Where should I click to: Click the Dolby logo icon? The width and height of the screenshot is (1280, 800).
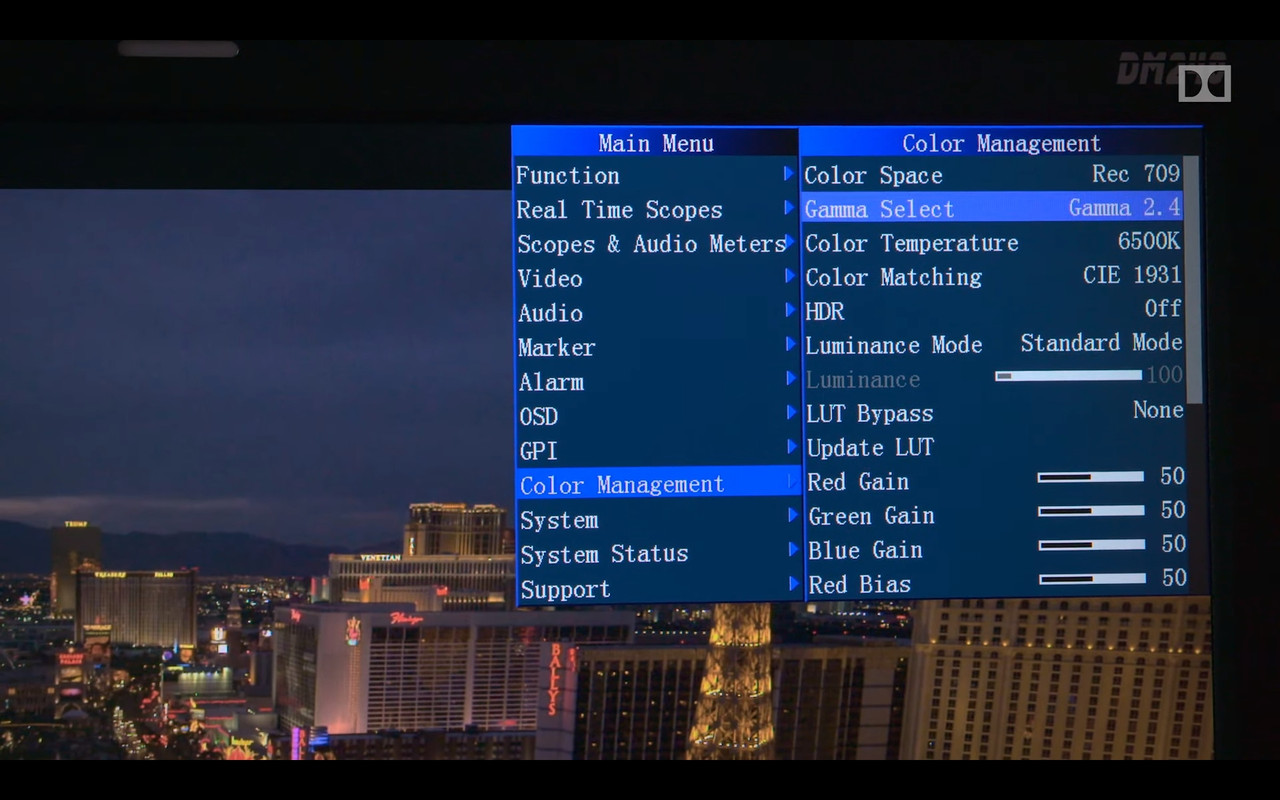coord(1204,83)
